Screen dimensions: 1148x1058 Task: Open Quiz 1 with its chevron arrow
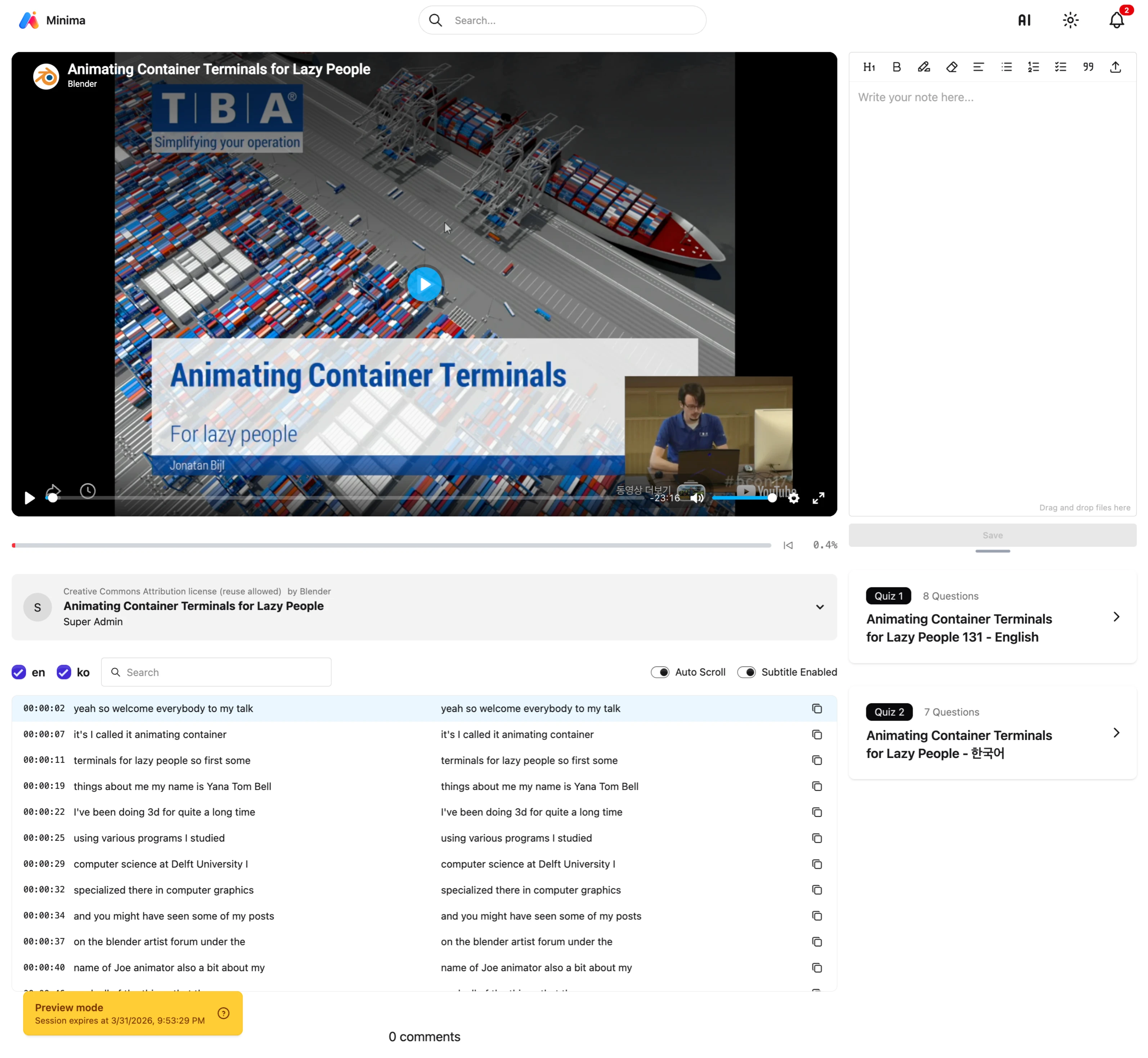tap(1116, 617)
